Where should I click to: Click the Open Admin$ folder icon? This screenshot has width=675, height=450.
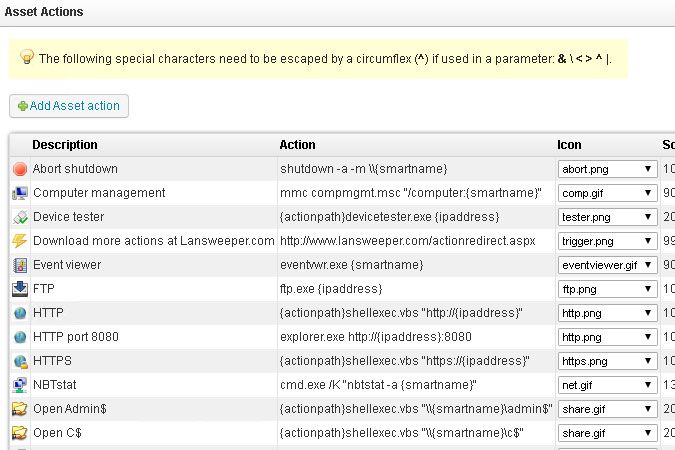(20, 409)
